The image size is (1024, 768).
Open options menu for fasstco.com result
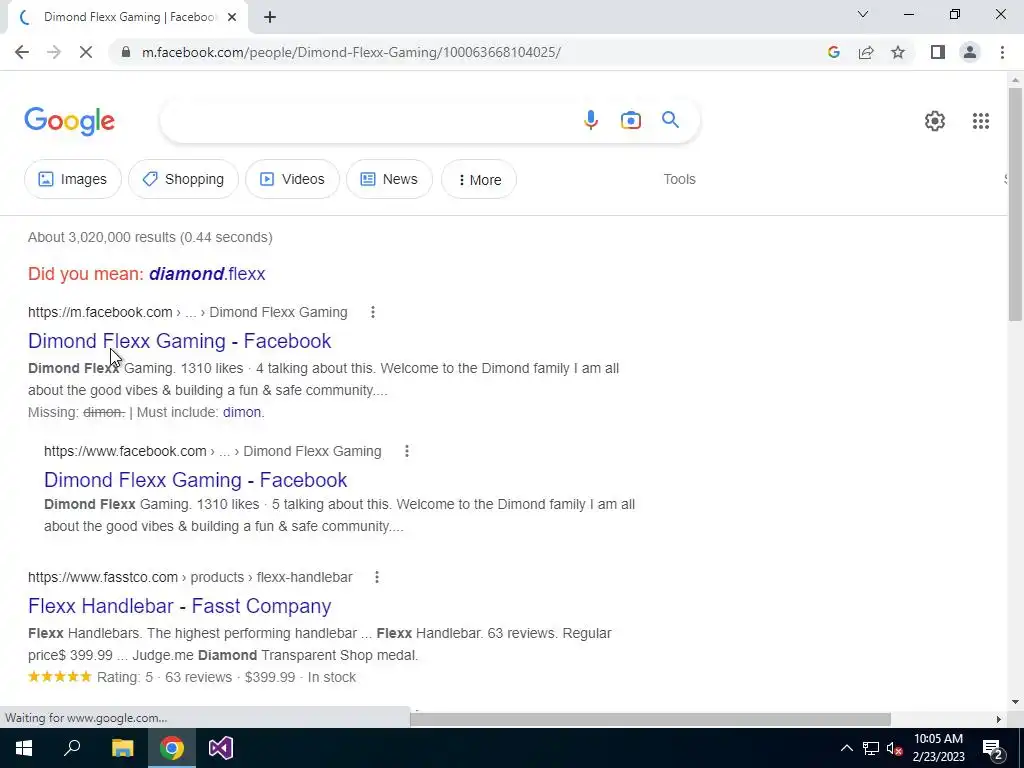pos(377,577)
